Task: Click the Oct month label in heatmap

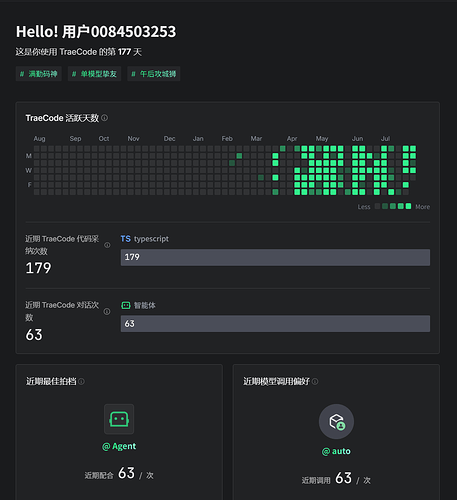Action: [104, 139]
